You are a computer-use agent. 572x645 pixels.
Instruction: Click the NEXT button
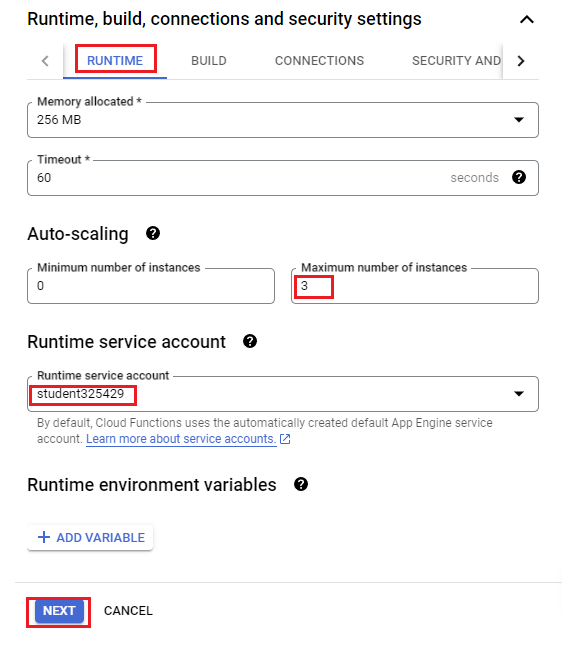pyautogui.click(x=59, y=611)
